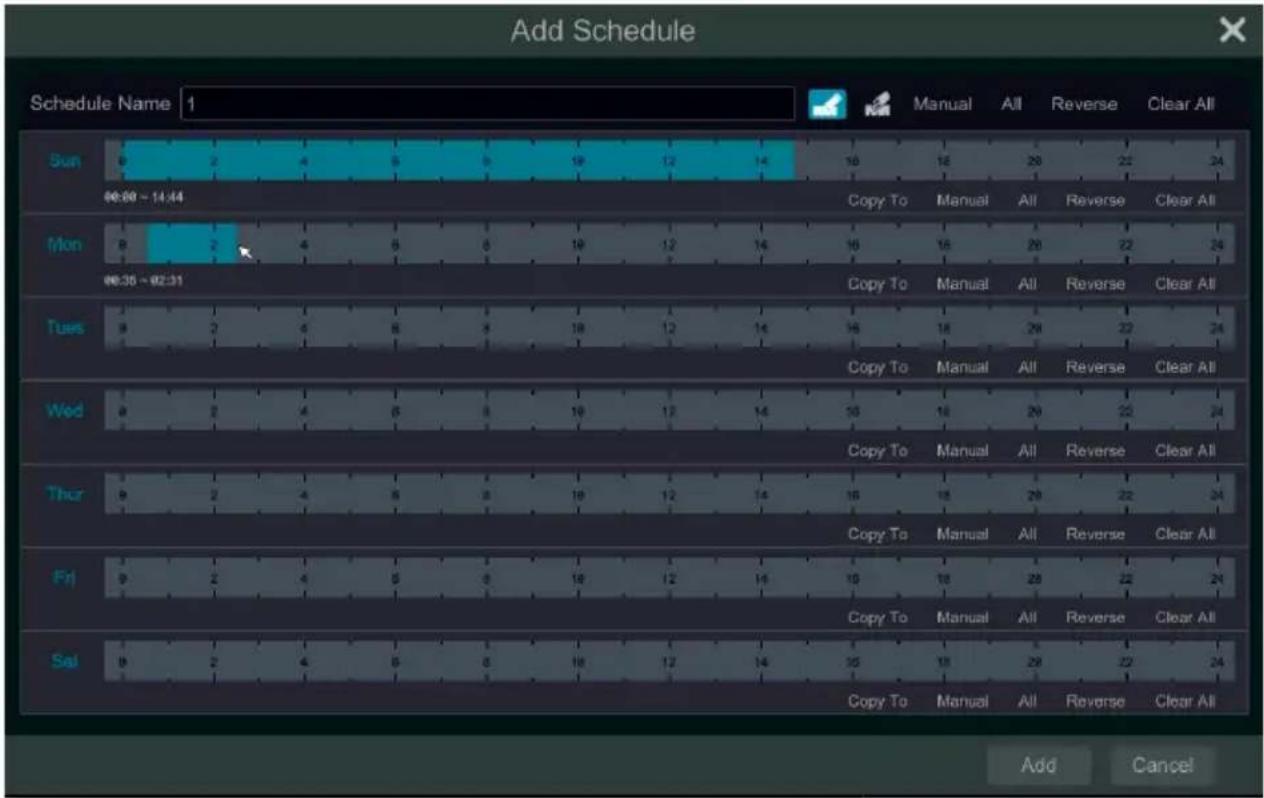This screenshot has height=798, width=1264.
Task: Click Copy To under Thur timeline
Action: [877, 534]
